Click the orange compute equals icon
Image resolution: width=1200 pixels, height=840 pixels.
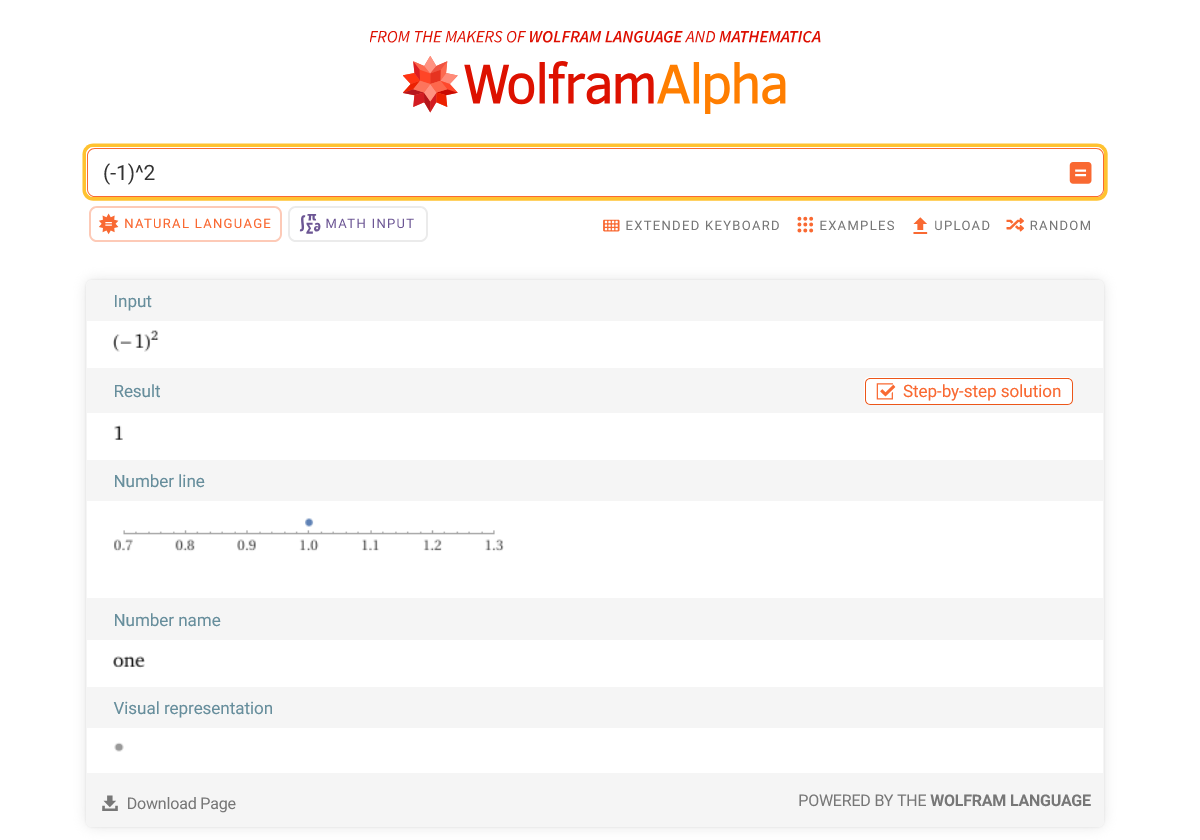(x=1080, y=173)
